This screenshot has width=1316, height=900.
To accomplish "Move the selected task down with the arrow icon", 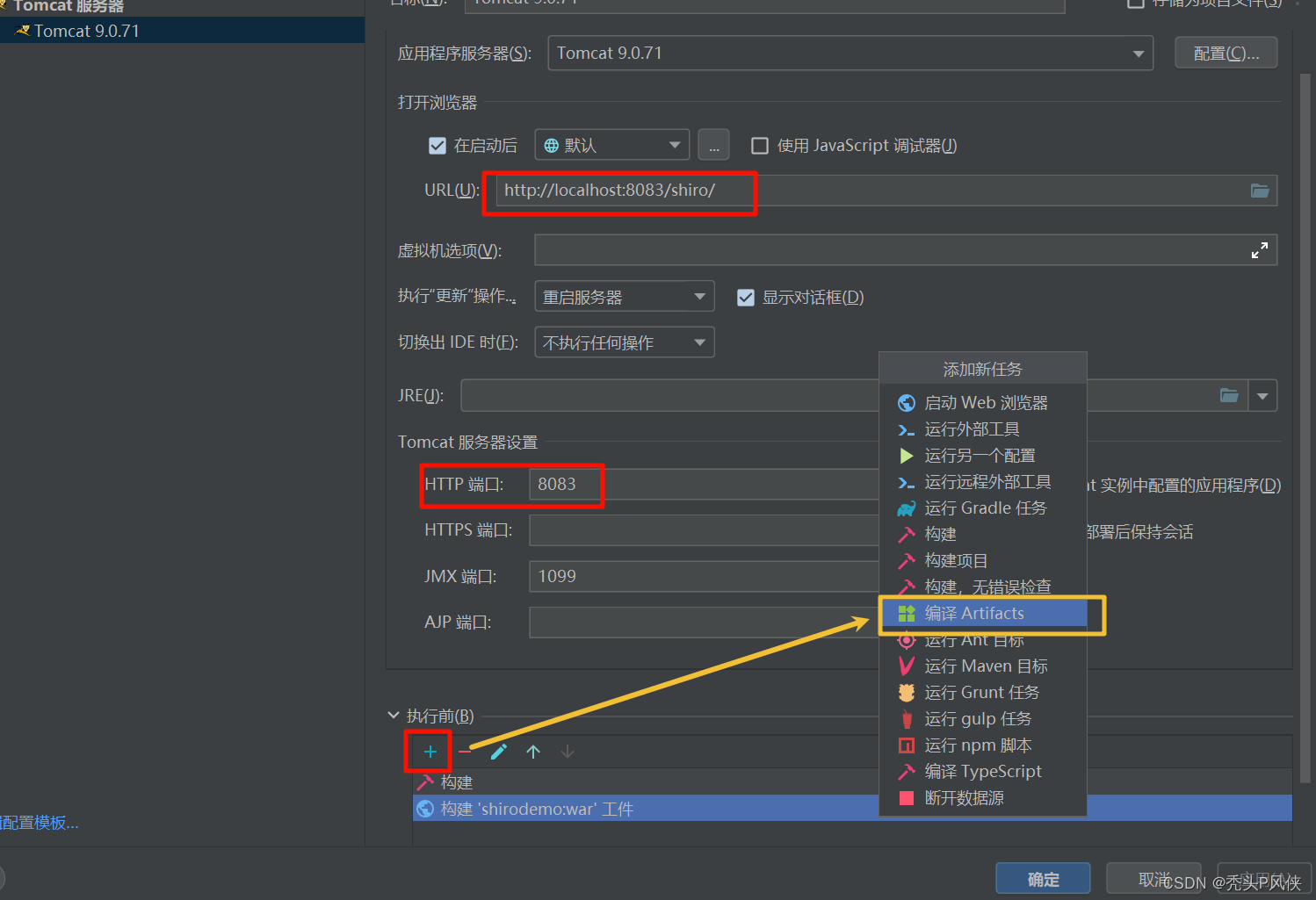I will click(568, 752).
